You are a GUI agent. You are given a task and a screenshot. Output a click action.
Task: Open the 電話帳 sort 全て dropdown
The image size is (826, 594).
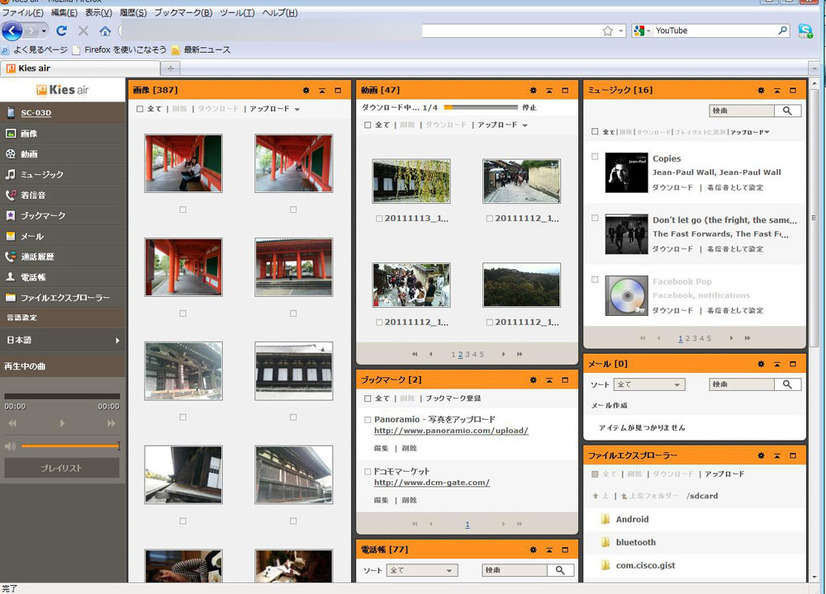click(x=422, y=570)
